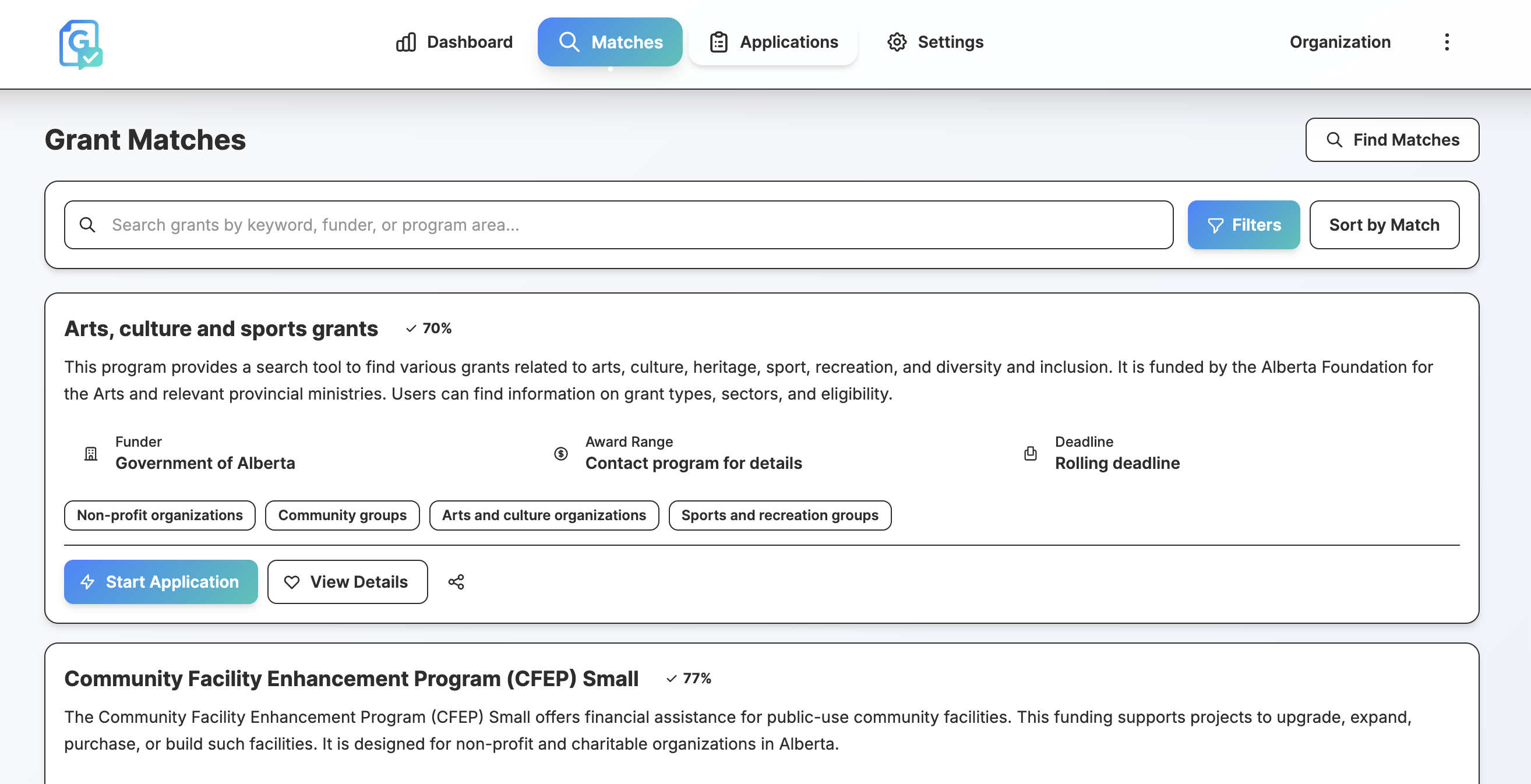Expand the Filters panel
The width and height of the screenshot is (1531, 784).
point(1243,225)
